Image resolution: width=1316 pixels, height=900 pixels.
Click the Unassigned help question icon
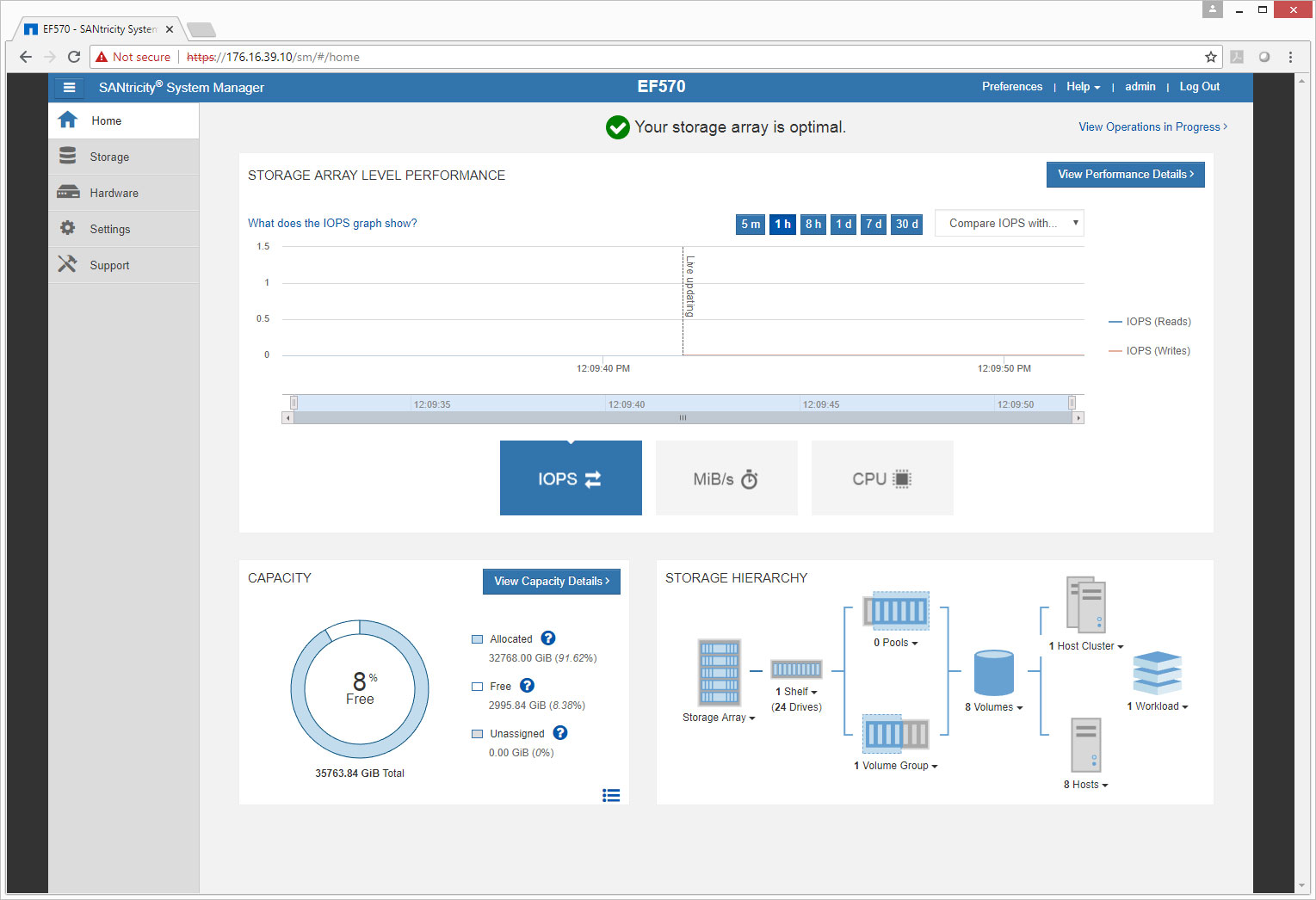(x=560, y=733)
